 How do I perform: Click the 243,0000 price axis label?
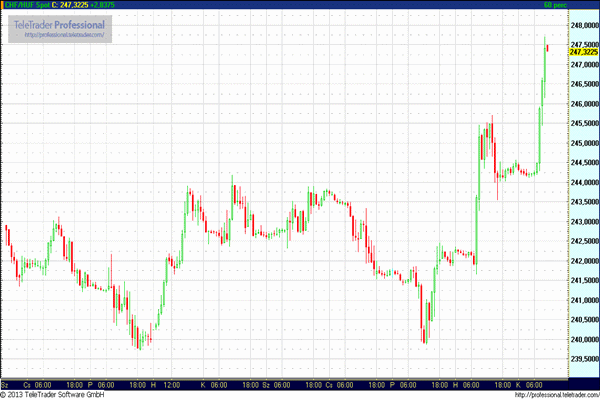[x=583, y=222]
